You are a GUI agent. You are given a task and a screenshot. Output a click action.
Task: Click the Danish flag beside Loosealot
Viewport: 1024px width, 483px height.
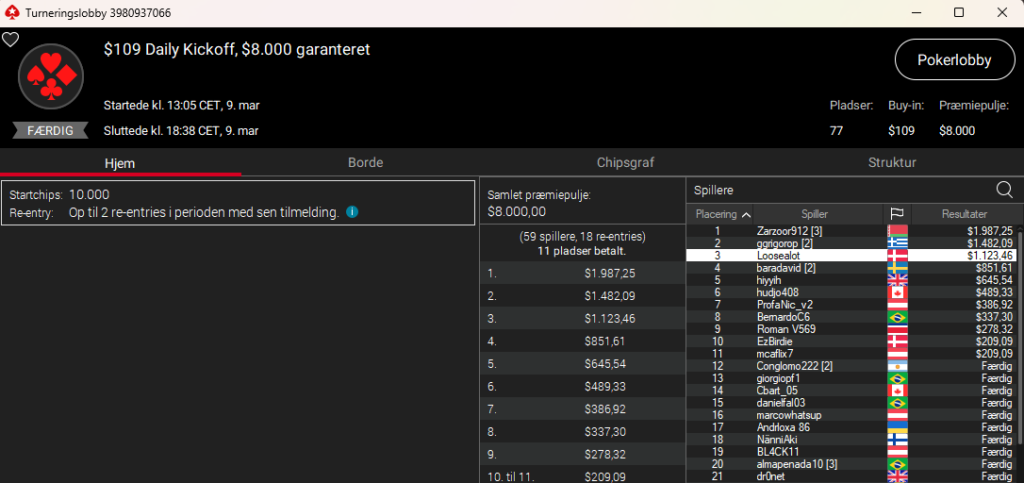pyautogui.click(x=896, y=256)
